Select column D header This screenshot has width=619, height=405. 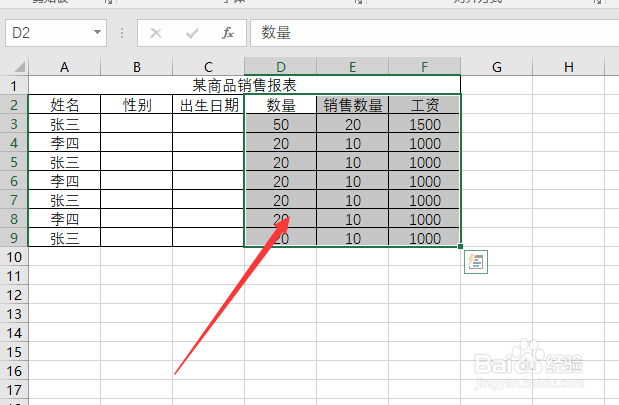(x=281, y=66)
